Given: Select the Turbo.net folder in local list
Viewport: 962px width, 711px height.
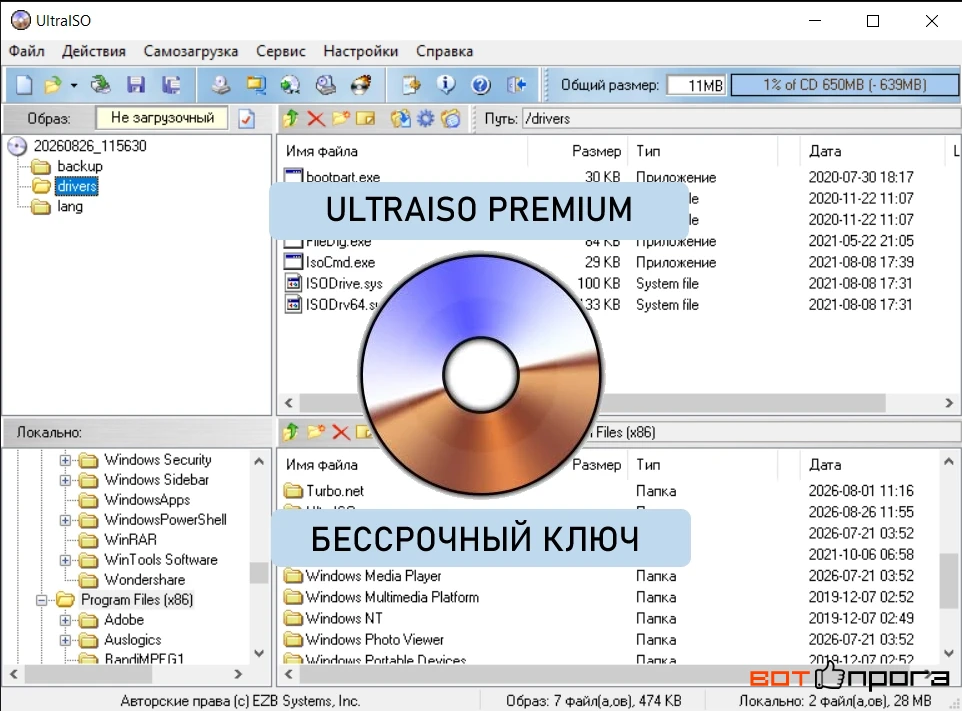Looking at the screenshot, I should [598, 491].
